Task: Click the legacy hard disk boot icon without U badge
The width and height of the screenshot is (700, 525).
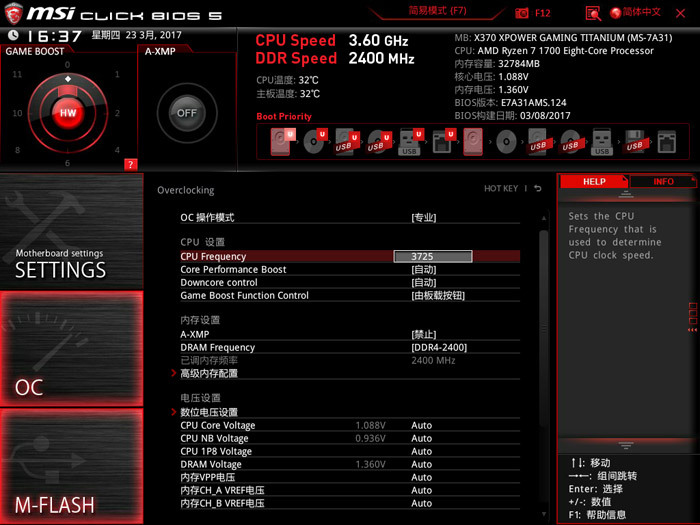Action: tap(473, 142)
